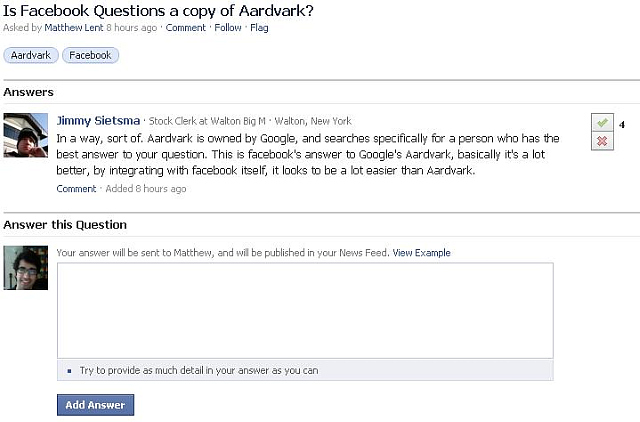
Task: Follow this question
Action: coord(228,28)
